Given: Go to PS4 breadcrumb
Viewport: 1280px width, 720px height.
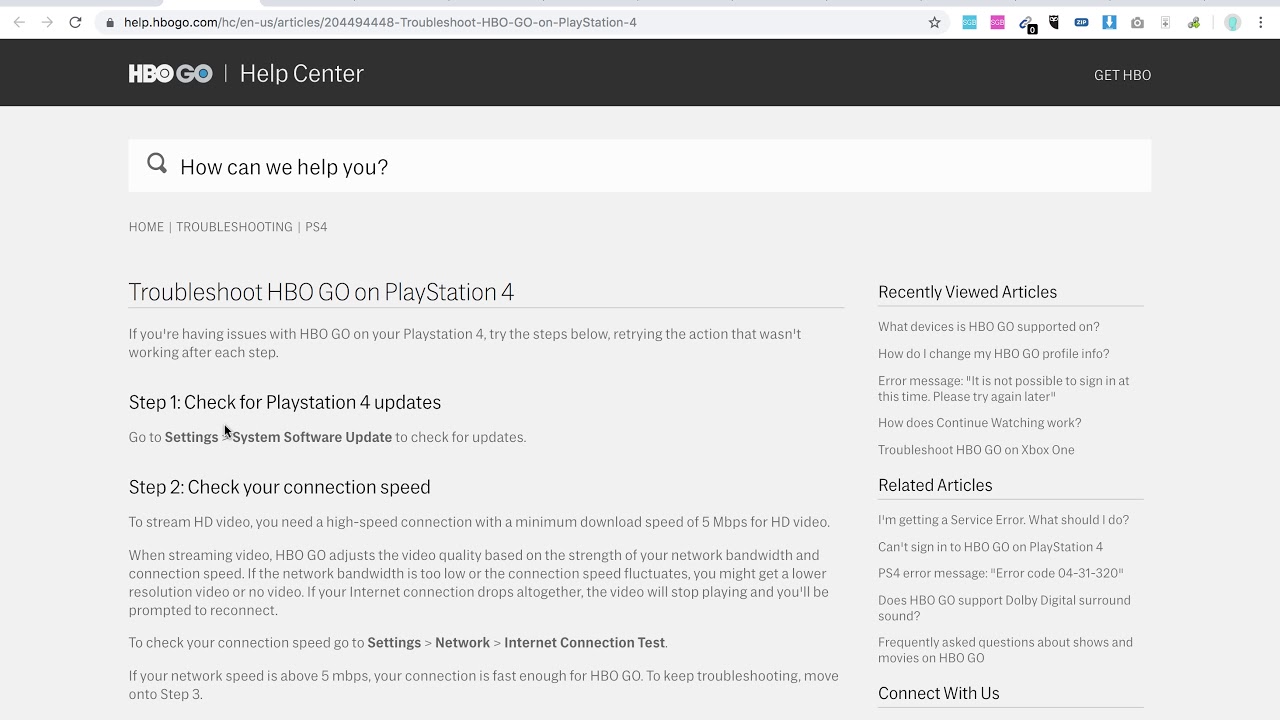Looking at the screenshot, I should click(316, 227).
